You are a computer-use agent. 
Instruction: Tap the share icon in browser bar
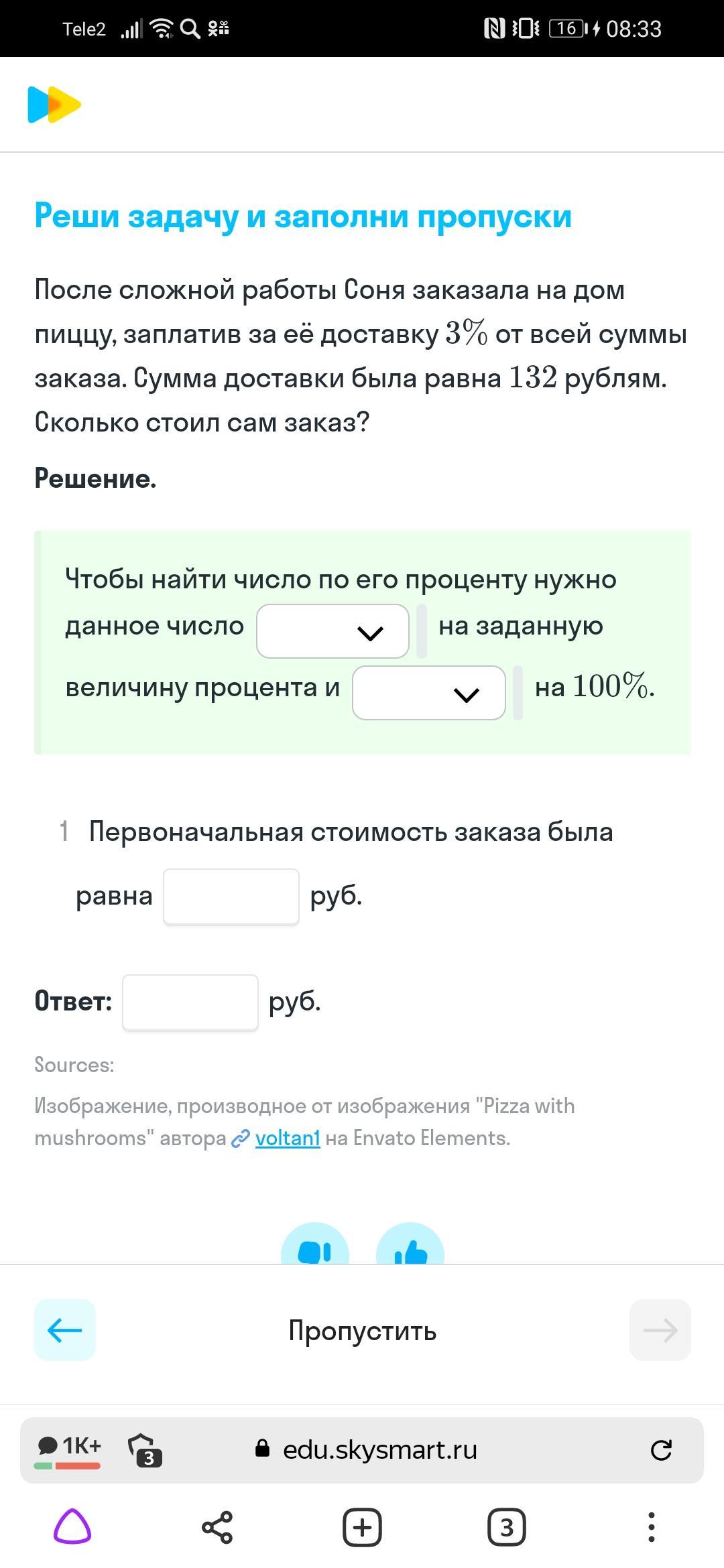[x=217, y=1527]
